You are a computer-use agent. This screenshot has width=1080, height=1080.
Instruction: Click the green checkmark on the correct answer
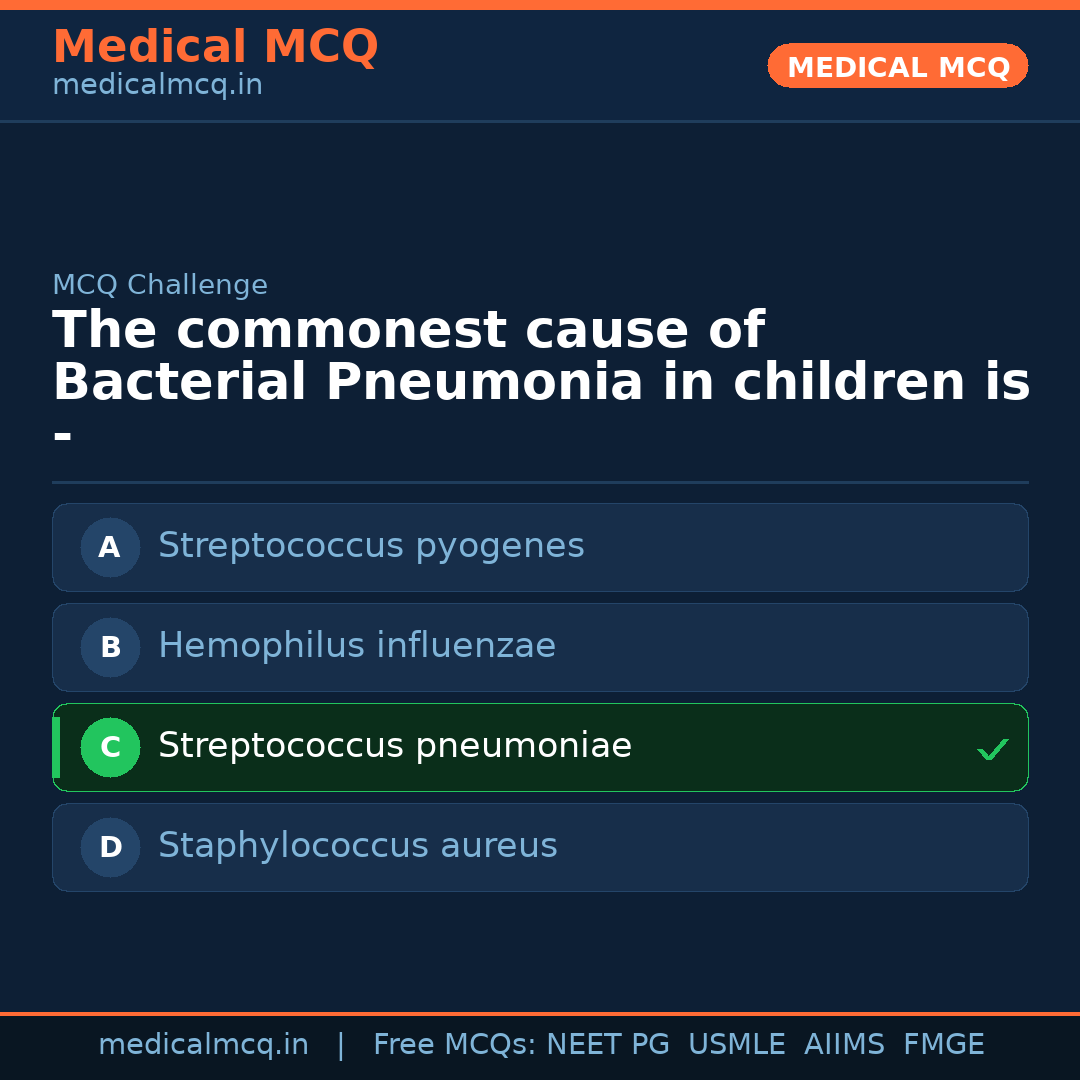(992, 749)
